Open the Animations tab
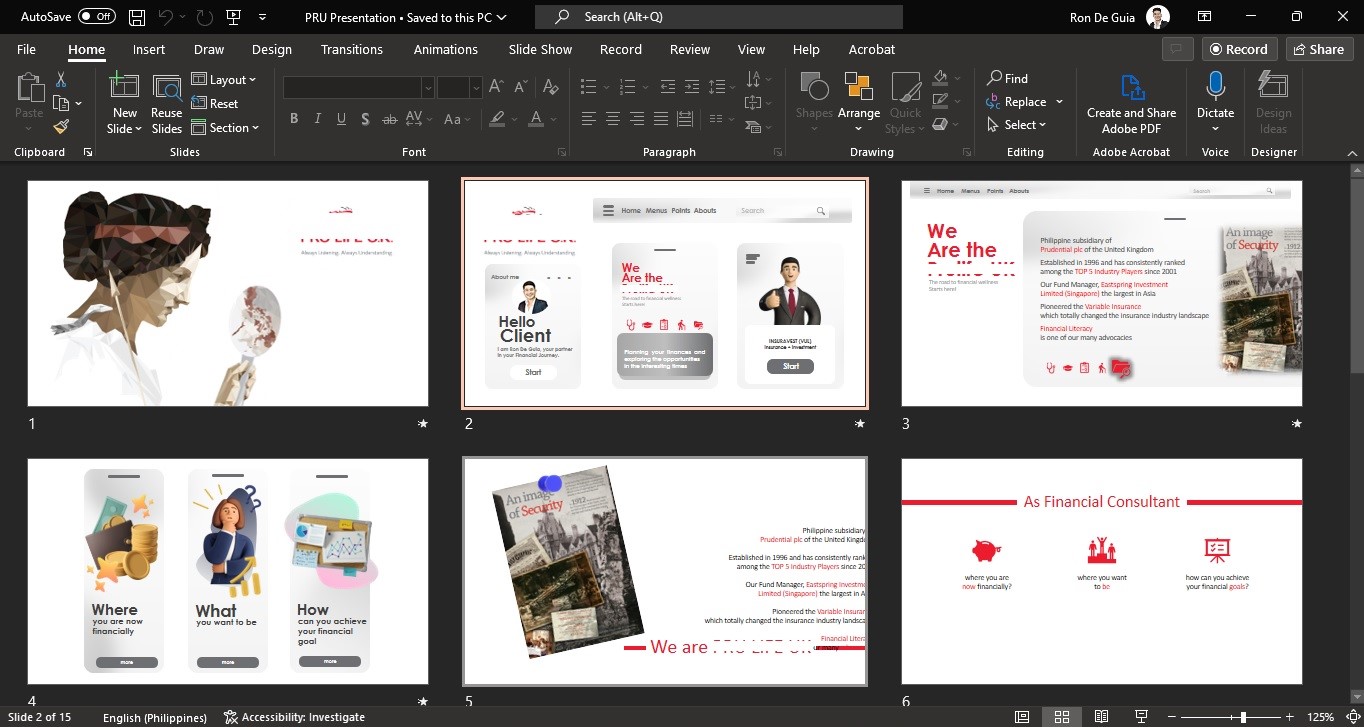This screenshot has height=727, width=1364. point(446,49)
